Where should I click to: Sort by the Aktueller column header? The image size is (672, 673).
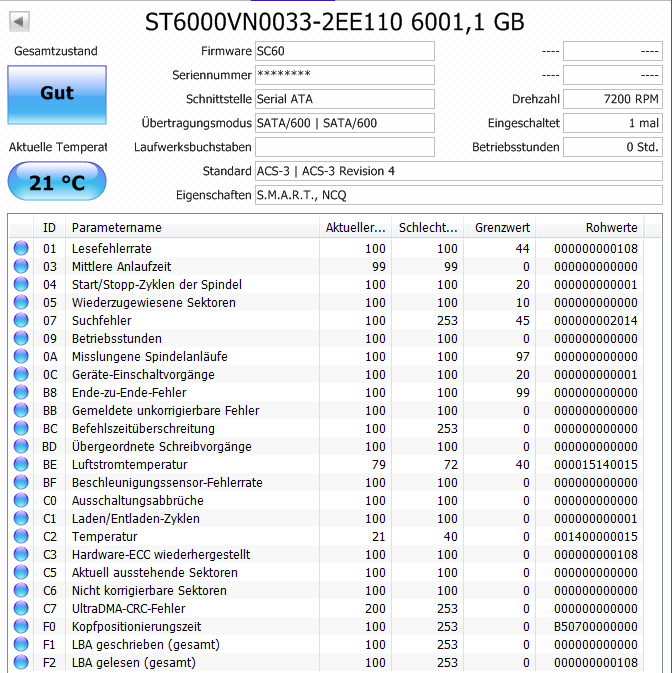355,227
